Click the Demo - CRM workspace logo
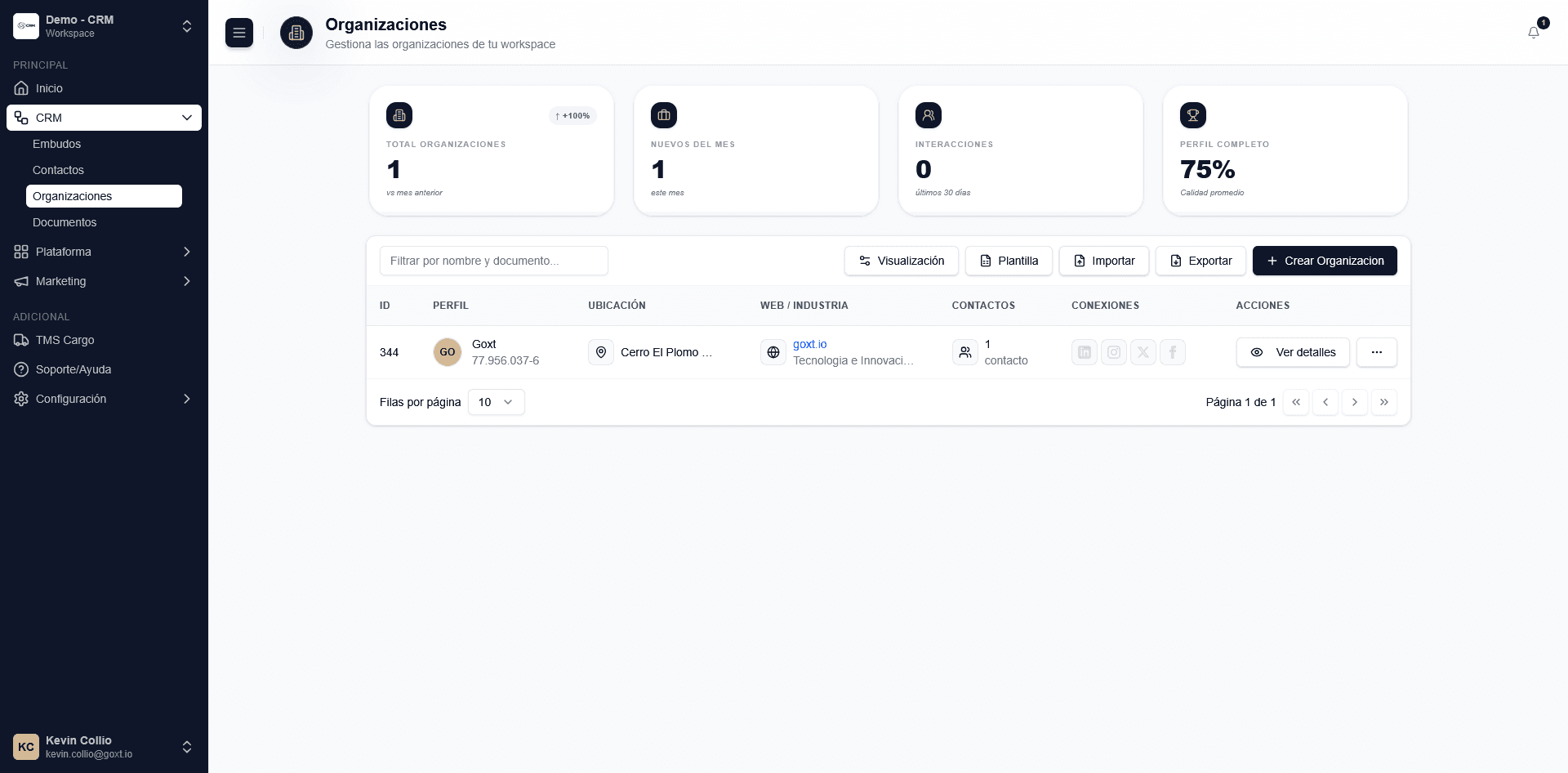The width and height of the screenshot is (1568, 773). (x=26, y=26)
